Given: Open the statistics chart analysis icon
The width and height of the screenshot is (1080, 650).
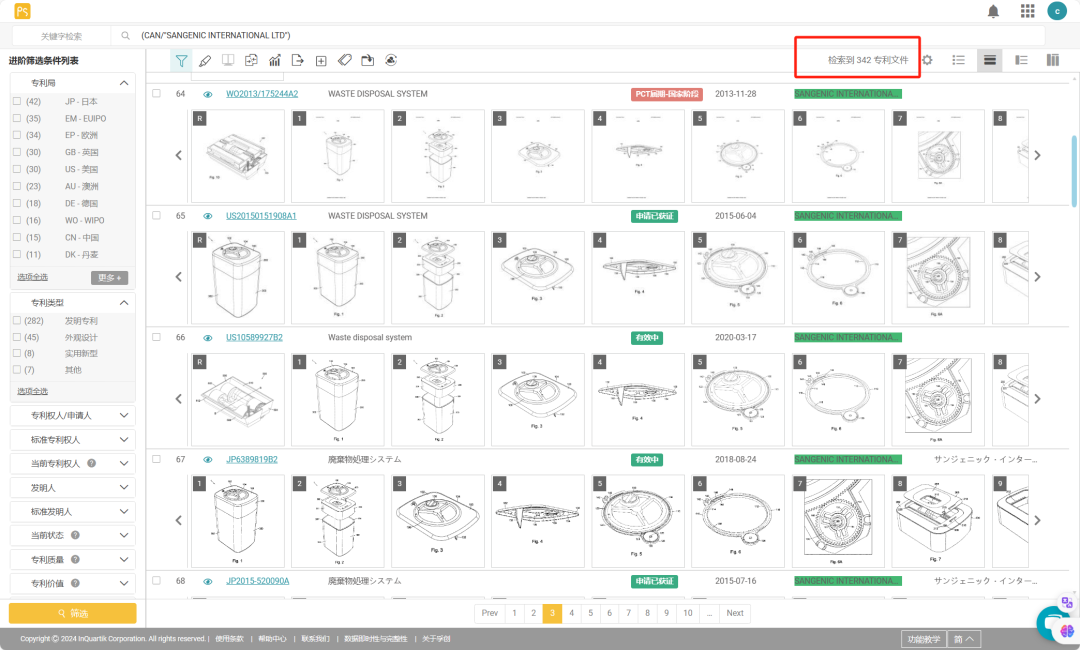Looking at the screenshot, I should click(275, 61).
